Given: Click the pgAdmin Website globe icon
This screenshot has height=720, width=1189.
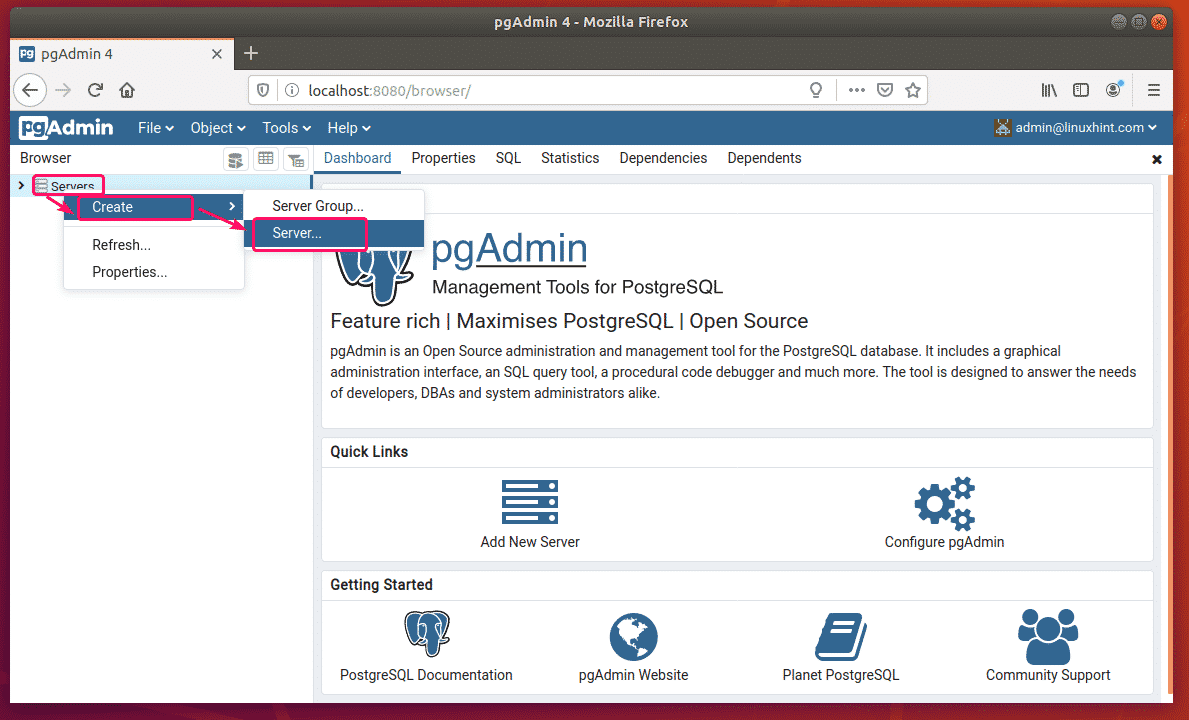Looking at the screenshot, I should [633, 637].
